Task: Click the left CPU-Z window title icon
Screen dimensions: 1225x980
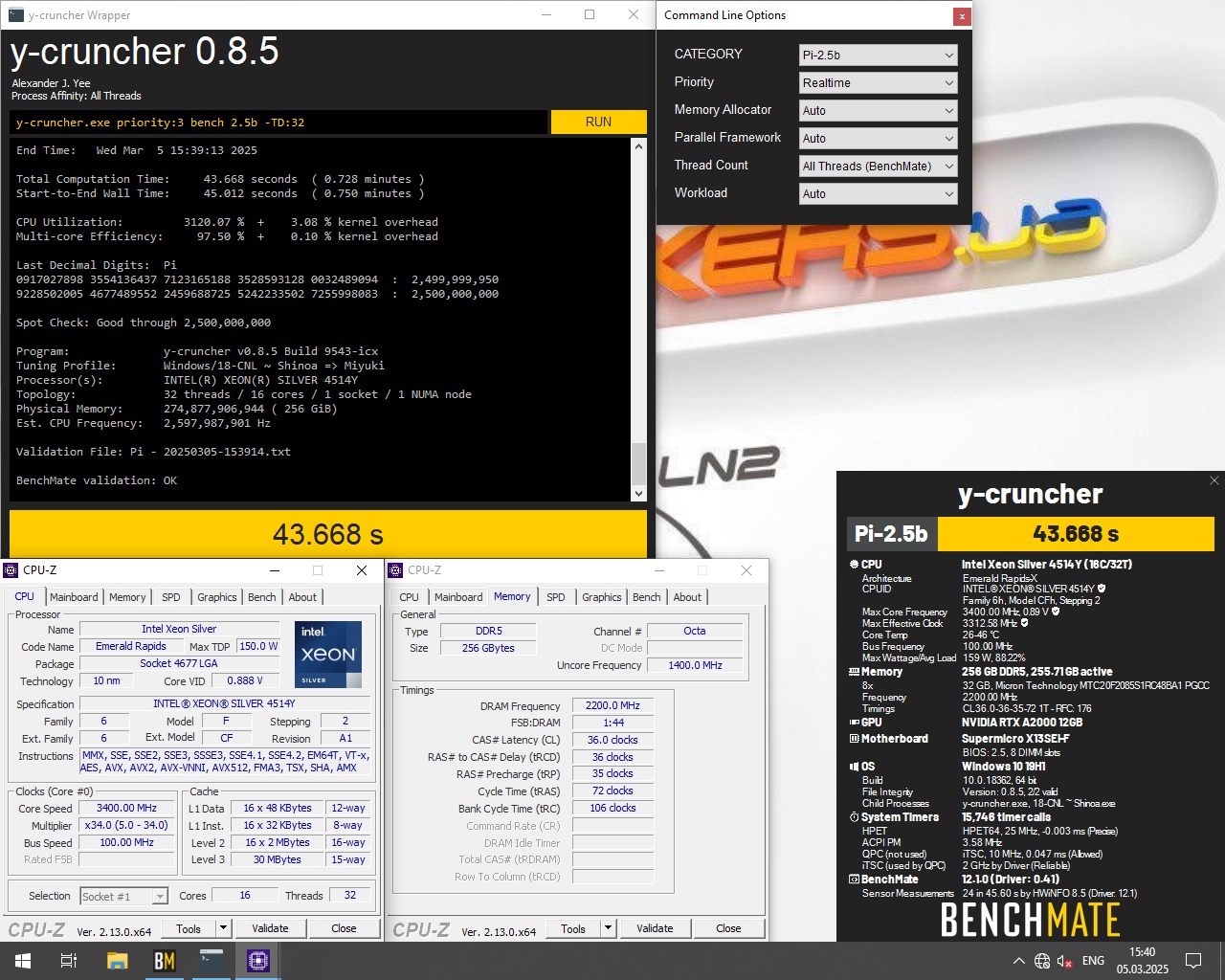Action: coord(11,570)
